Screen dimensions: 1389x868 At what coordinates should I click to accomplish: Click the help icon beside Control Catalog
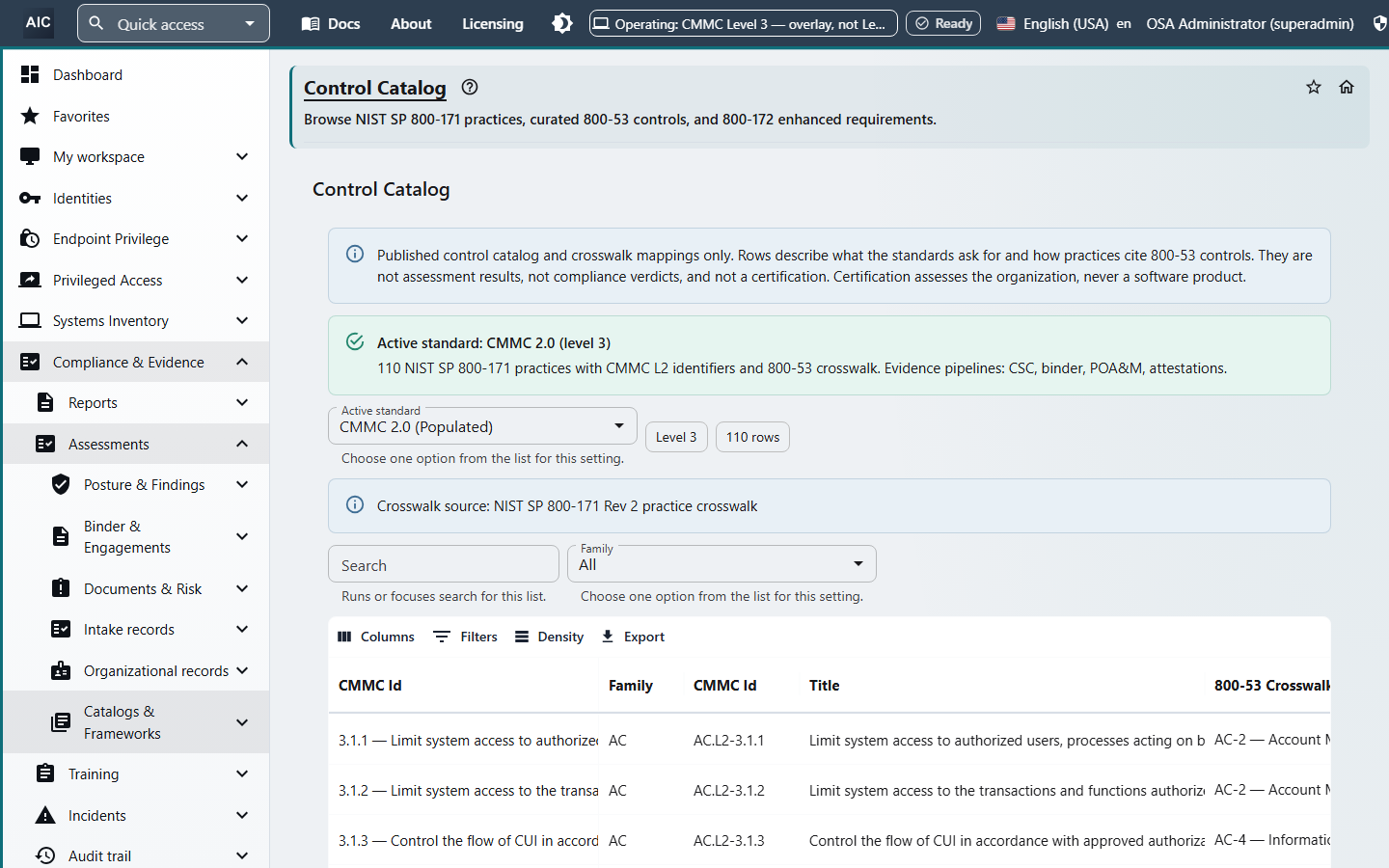470,87
